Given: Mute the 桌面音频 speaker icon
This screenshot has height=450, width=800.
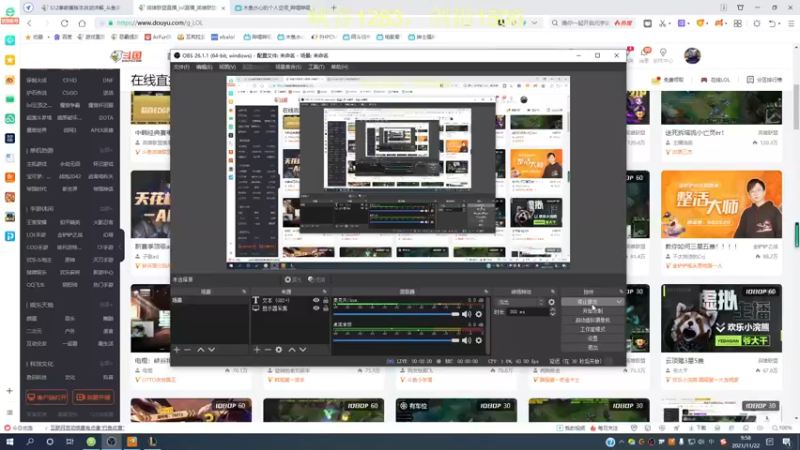Looking at the screenshot, I should tap(466, 340).
